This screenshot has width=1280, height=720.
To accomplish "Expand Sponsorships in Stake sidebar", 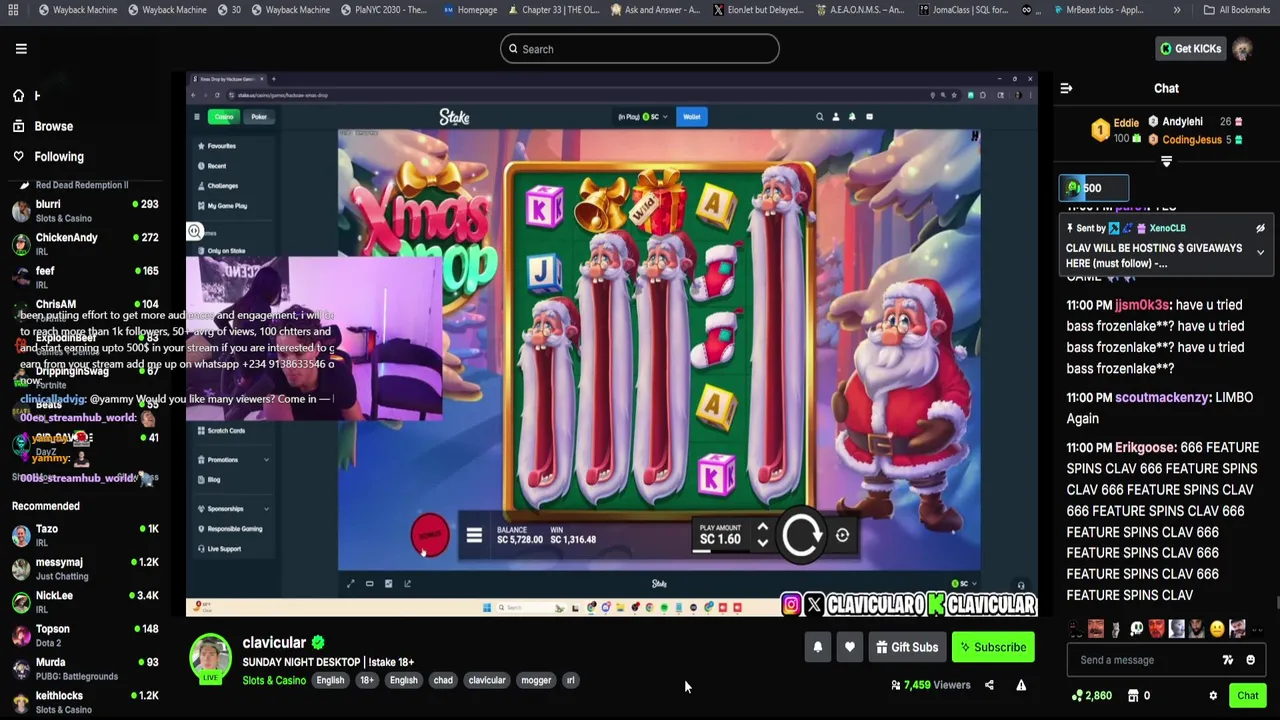I will pos(233,508).
